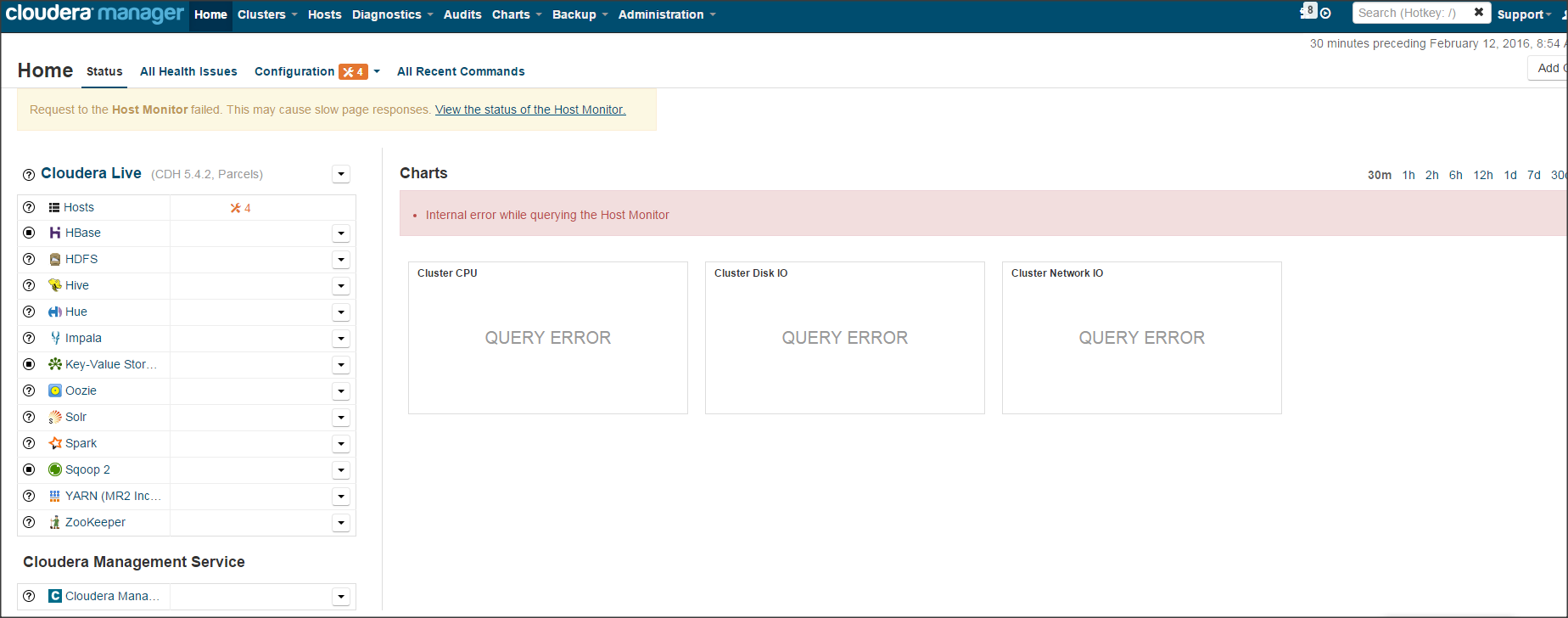1568x618 pixels.
Task: Switch to the All Health Issues tab
Action: [x=188, y=71]
